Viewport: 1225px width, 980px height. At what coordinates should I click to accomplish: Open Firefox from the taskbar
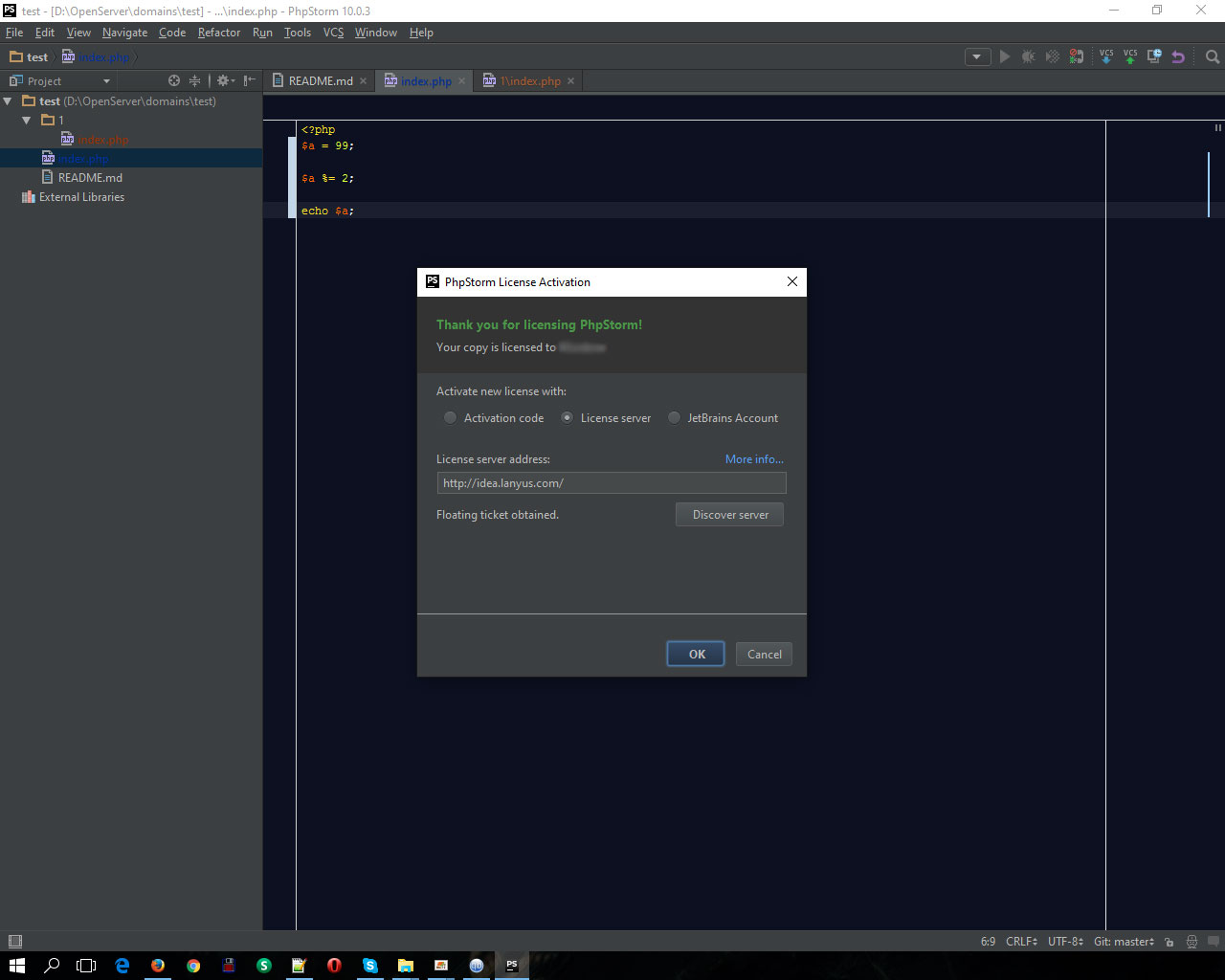point(158,966)
